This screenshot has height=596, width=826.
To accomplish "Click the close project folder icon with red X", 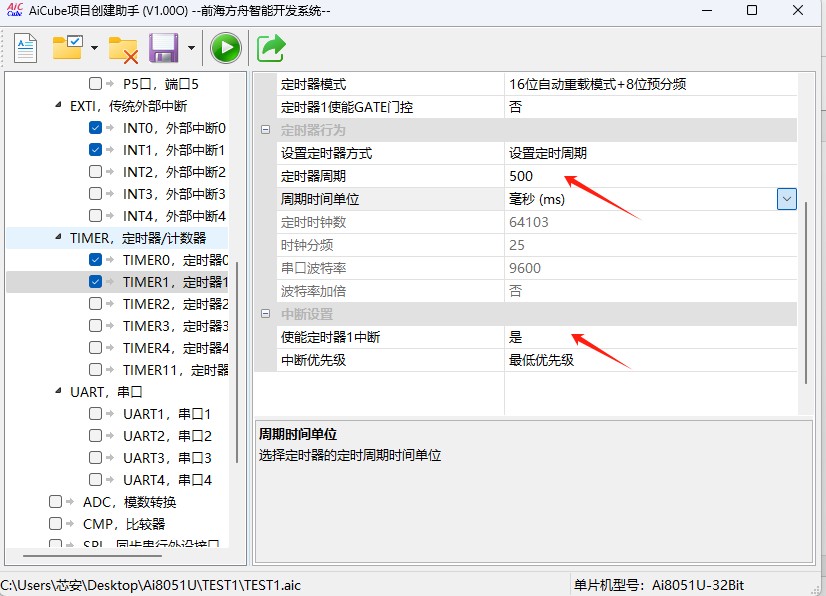I will coord(123,50).
